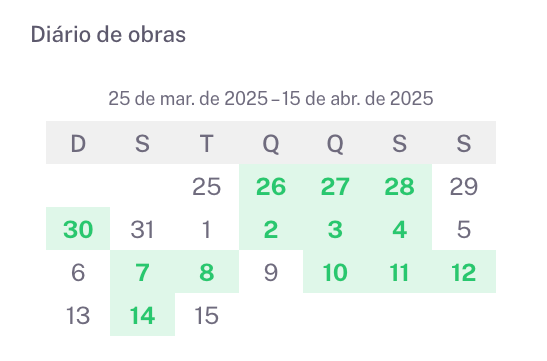Open the green day 30 entry
Image resolution: width=547 pixels, height=361 pixels.
(x=78, y=229)
